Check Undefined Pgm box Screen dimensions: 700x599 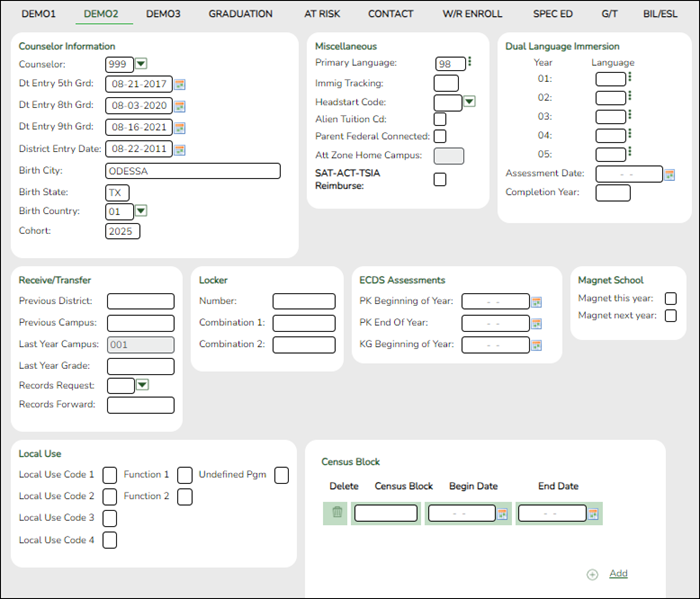pos(281,475)
